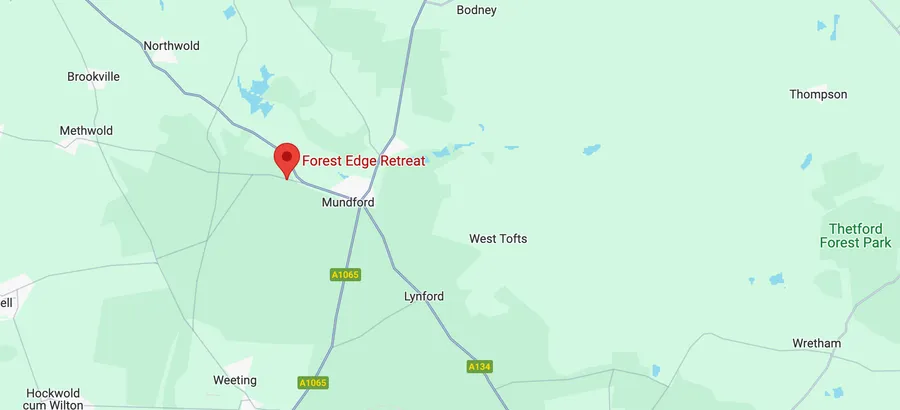Click the A134 road shield

[479, 366]
